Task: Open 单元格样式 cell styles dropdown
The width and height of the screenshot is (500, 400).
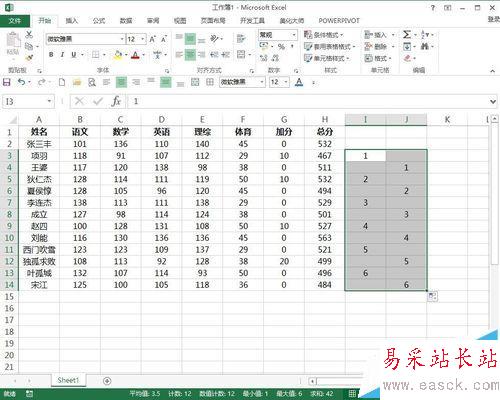Action: (x=327, y=58)
